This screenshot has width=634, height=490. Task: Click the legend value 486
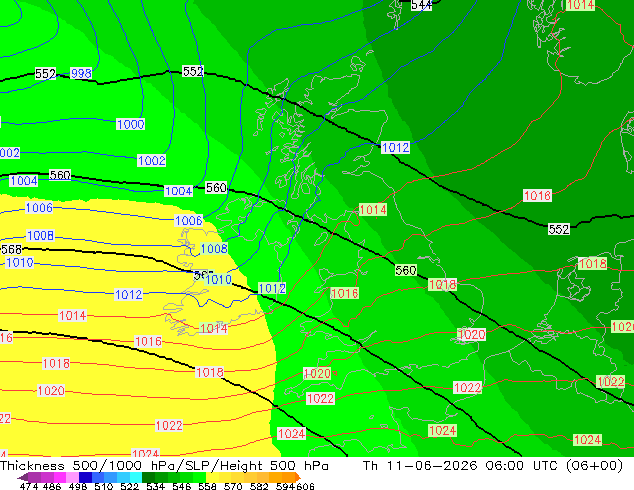(52, 486)
